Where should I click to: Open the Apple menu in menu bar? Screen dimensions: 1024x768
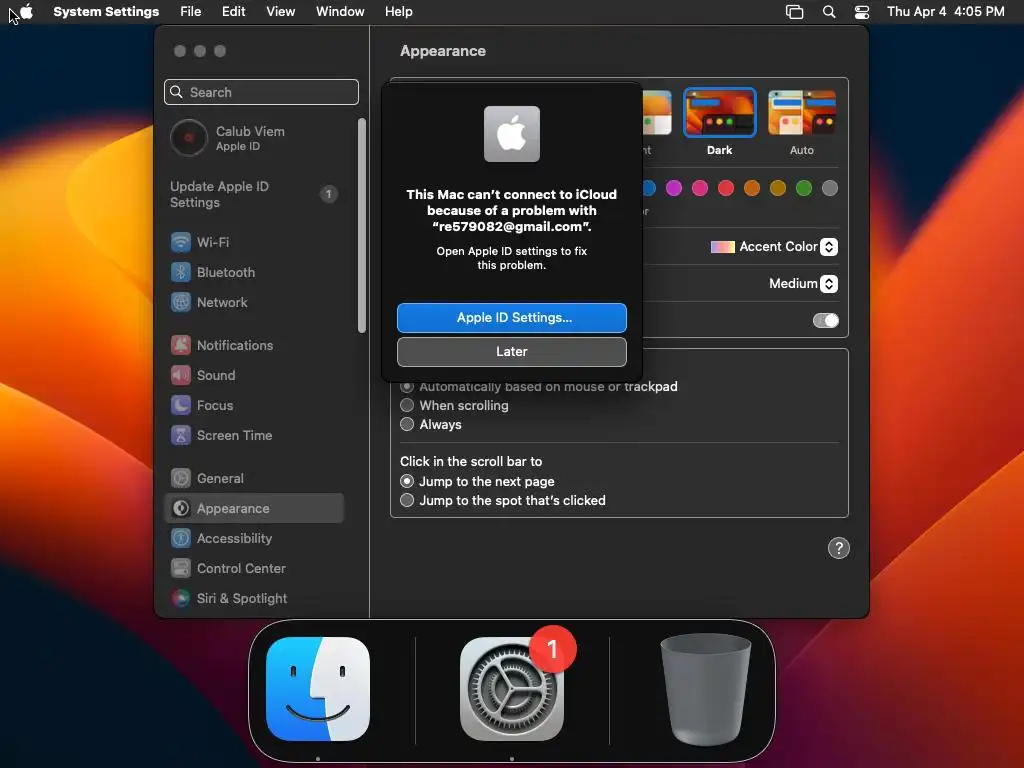pos(26,12)
